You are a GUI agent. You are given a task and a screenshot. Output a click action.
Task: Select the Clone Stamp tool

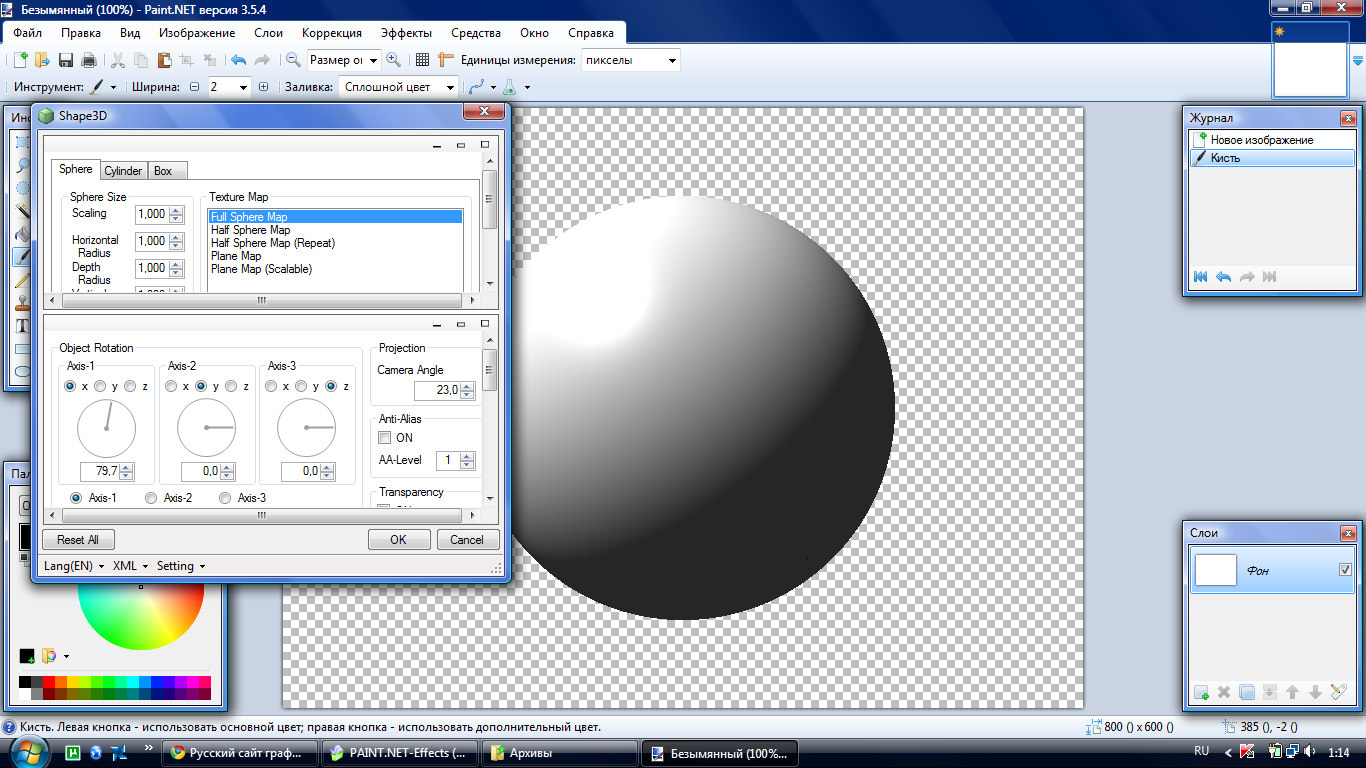click(x=22, y=304)
